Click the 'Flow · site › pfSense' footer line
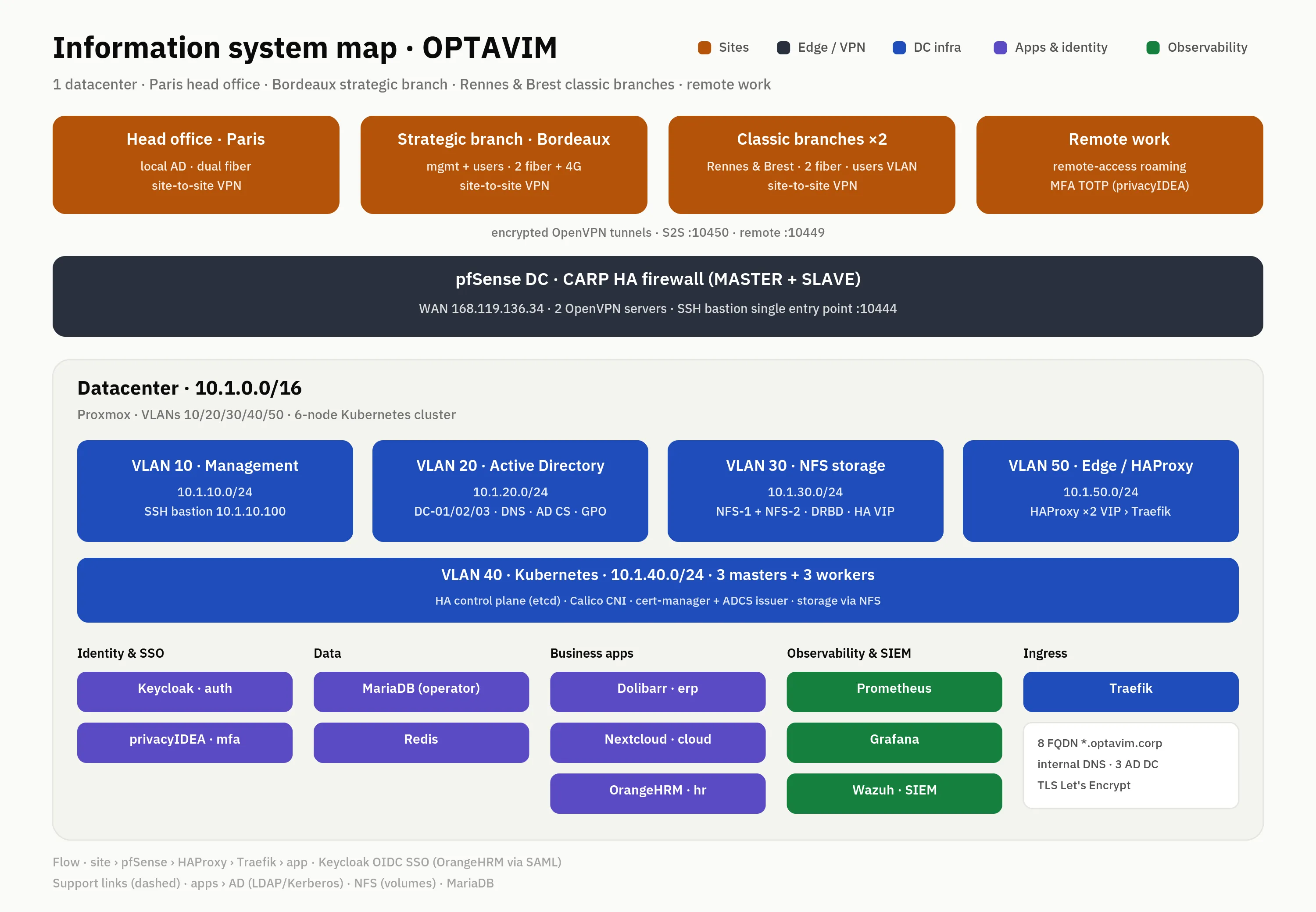The image size is (1316, 912). point(307,862)
